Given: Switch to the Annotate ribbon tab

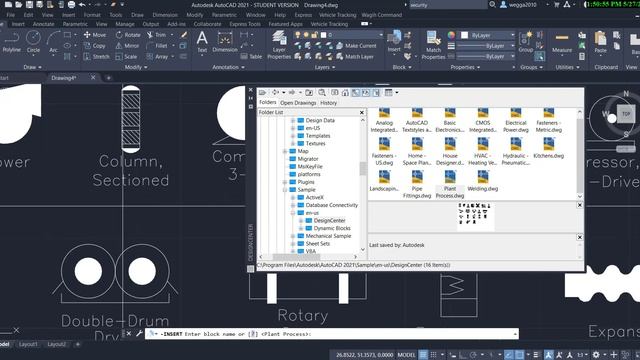Looking at the screenshot, I should coord(43,24).
